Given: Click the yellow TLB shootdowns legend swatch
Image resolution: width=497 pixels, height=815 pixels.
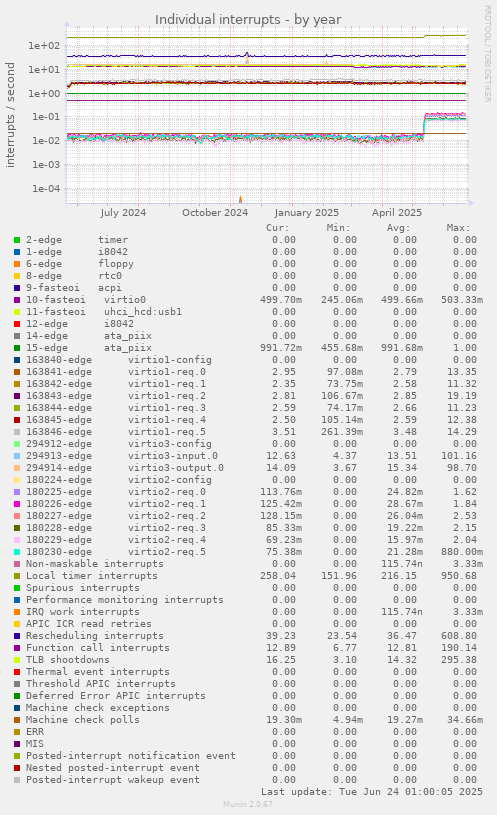Looking at the screenshot, I should [x=17, y=660].
